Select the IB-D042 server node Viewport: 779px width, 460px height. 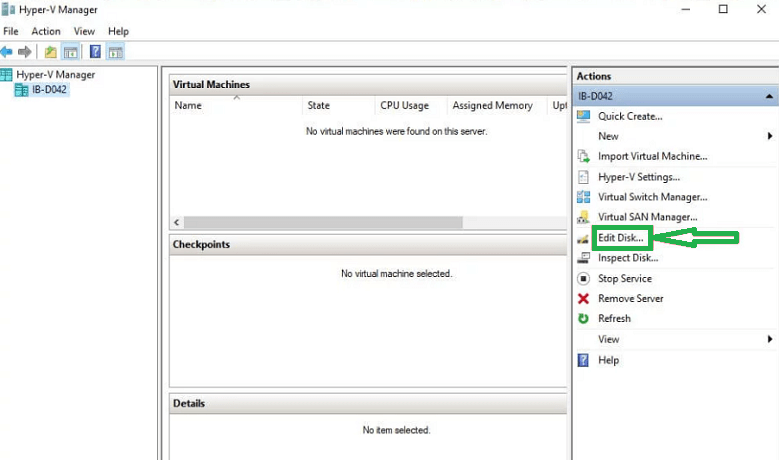[x=49, y=90]
